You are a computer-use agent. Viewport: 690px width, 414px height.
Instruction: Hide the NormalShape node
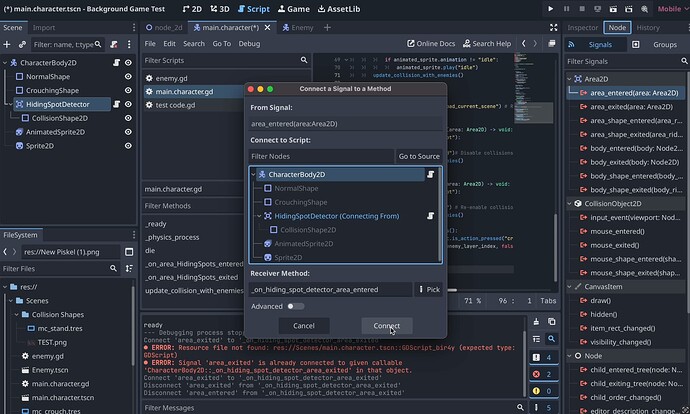pos(128,76)
